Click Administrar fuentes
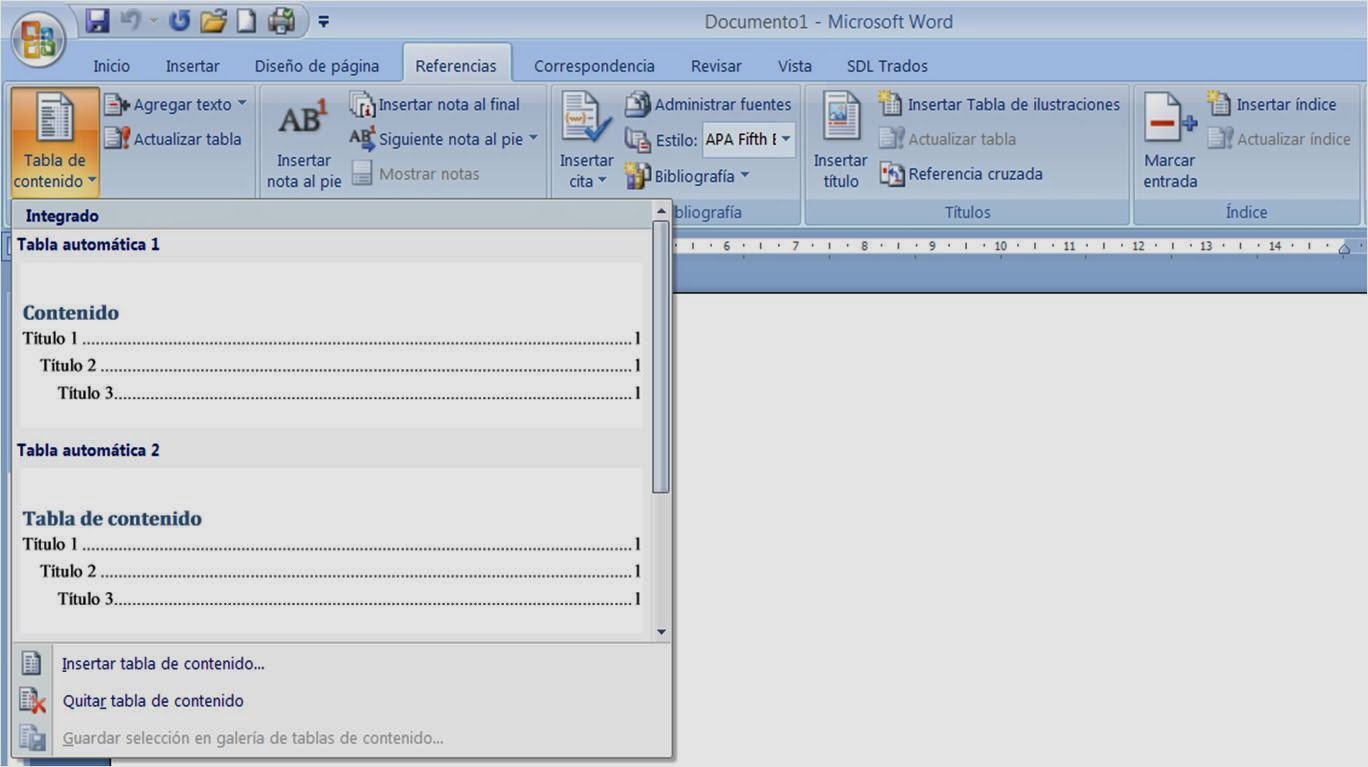The width and height of the screenshot is (1368, 767). (708, 104)
